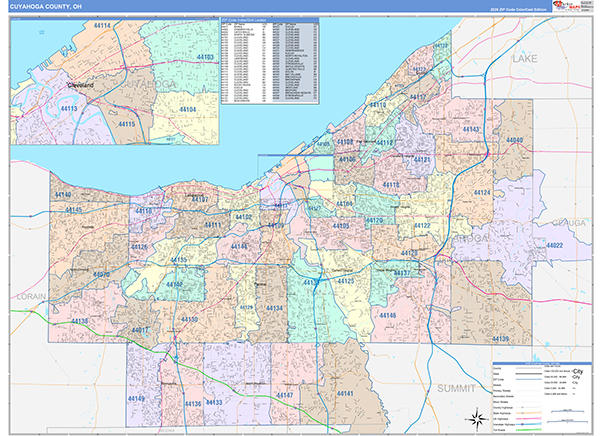This screenshot has height=436, width=600.
Task: Select ZIP code 44141 region
Action: click(345, 394)
